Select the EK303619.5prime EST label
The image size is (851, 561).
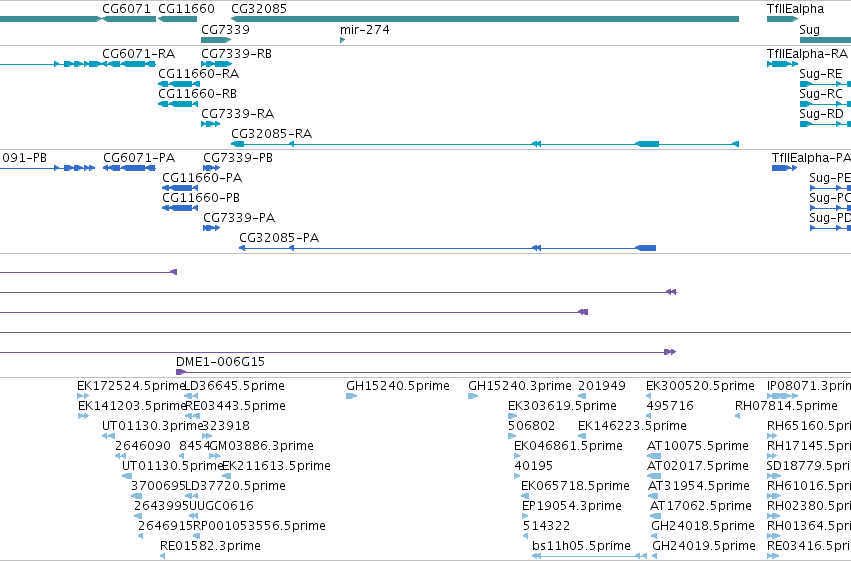(x=562, y=406)
